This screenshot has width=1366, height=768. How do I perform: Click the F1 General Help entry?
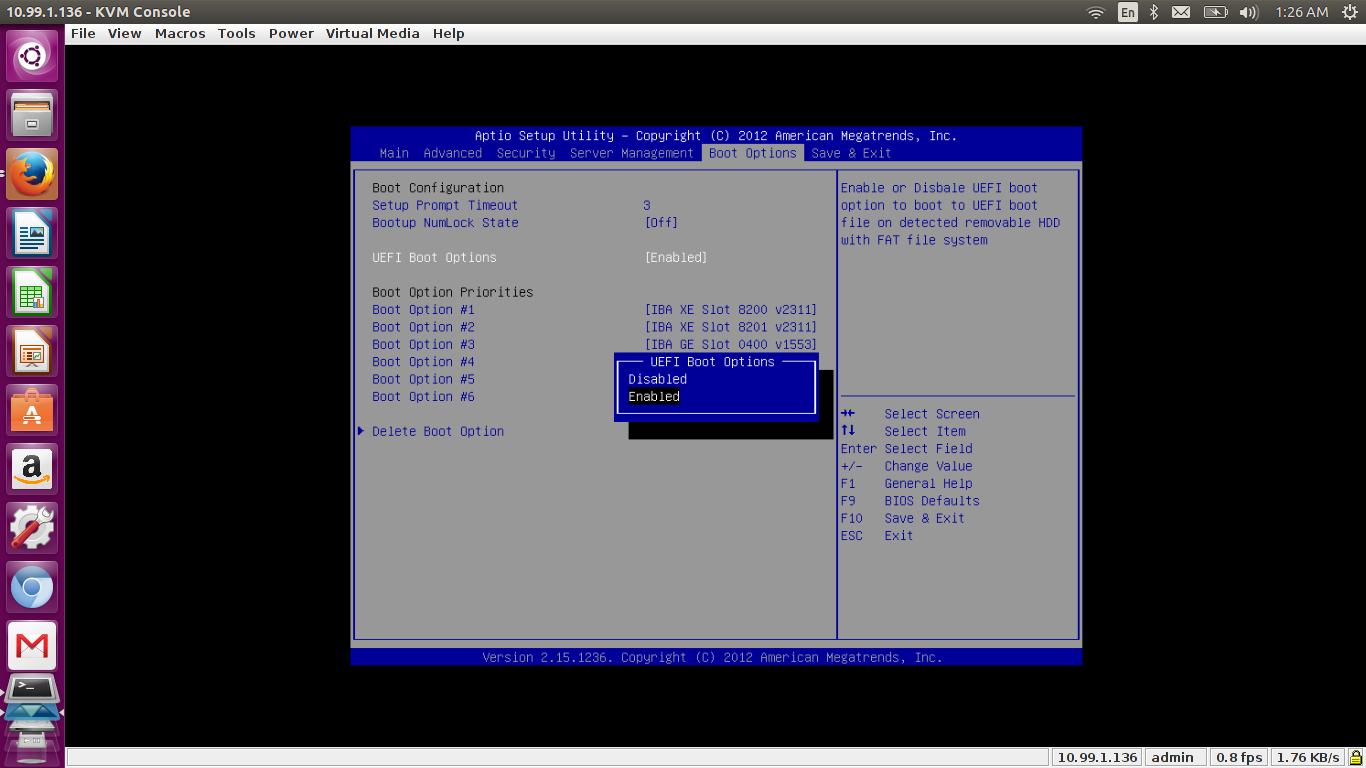pos(906,484)
